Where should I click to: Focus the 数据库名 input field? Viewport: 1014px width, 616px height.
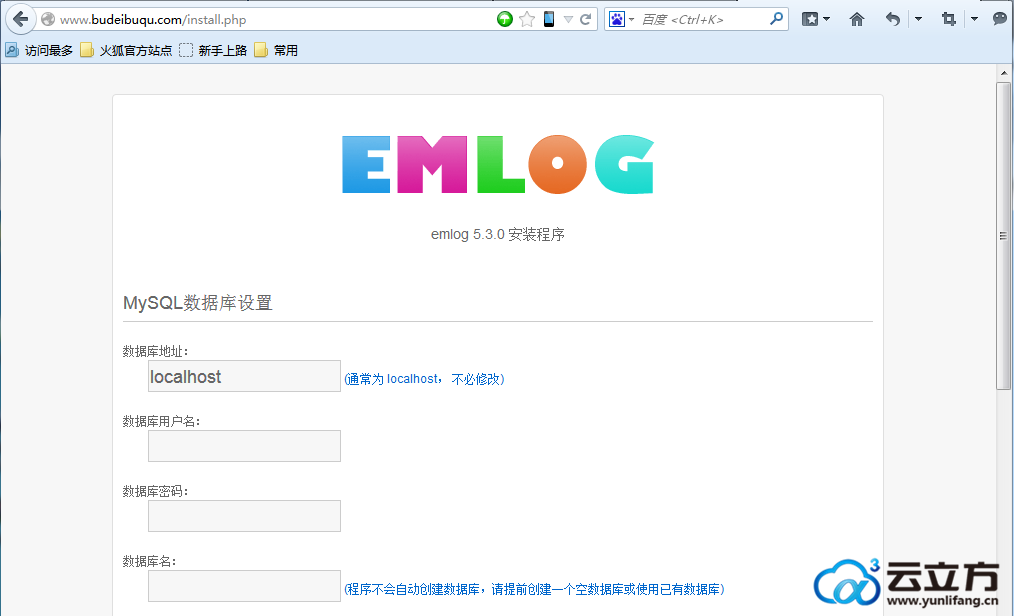click(244, 586)
